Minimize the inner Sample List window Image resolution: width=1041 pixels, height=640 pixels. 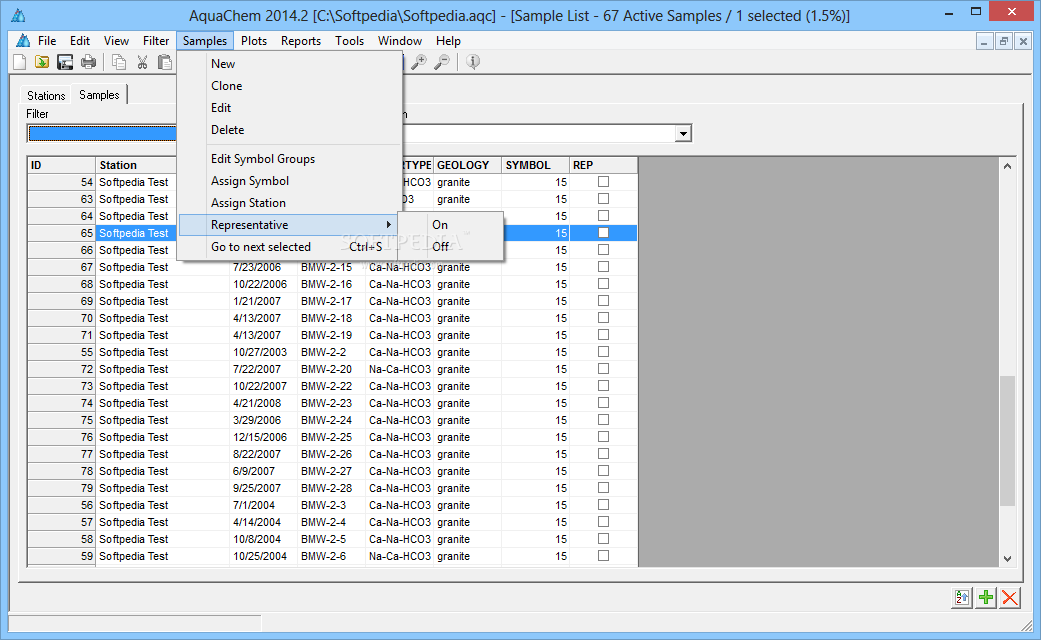point(985,41)
